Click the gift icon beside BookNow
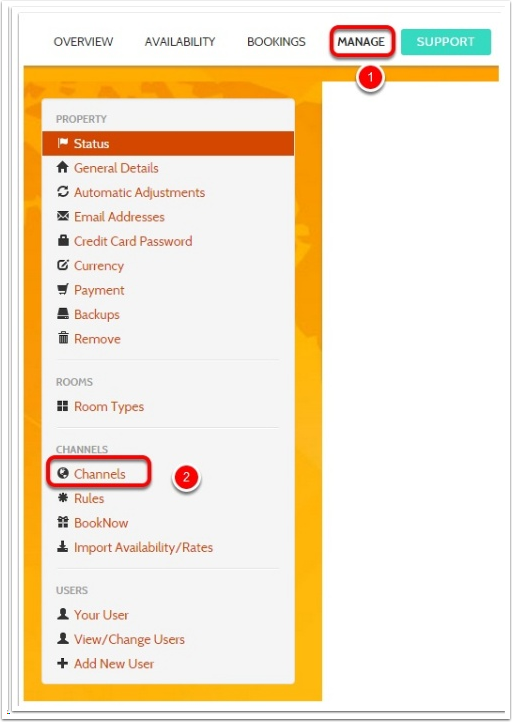Image resolution: width=512 pixels, height=722 pixels. coord(63,522)
